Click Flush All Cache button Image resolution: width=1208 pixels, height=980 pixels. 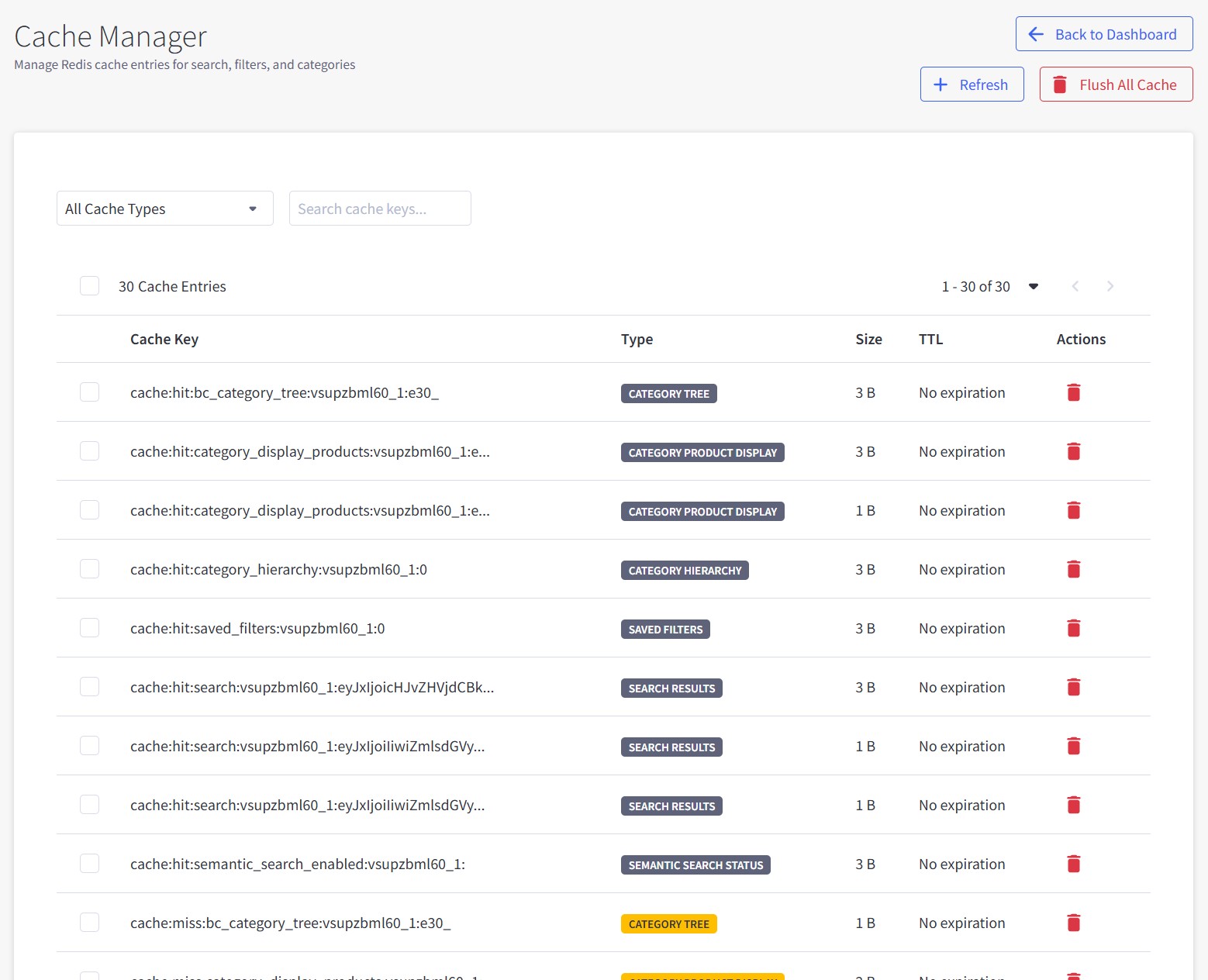tap(1116, 85)
